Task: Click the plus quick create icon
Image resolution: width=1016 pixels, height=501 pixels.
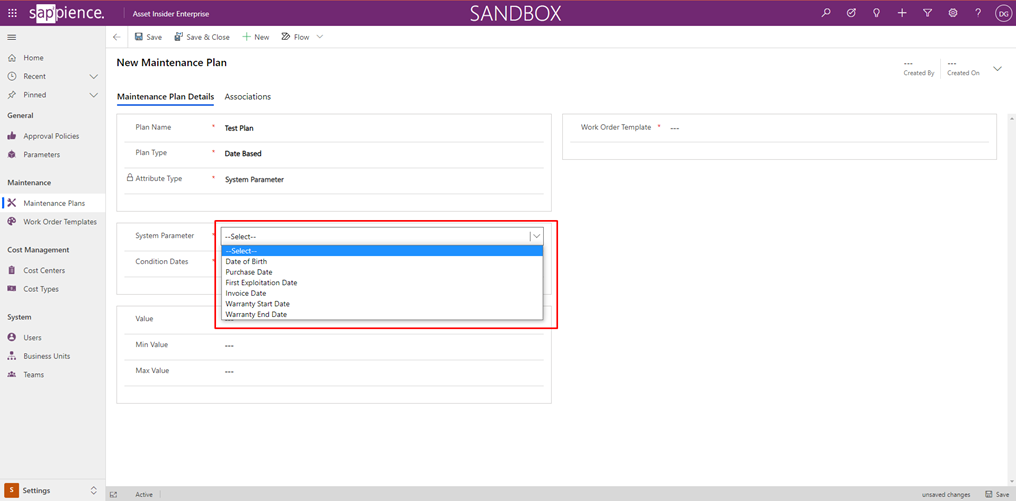Action: tap(902, 13)
